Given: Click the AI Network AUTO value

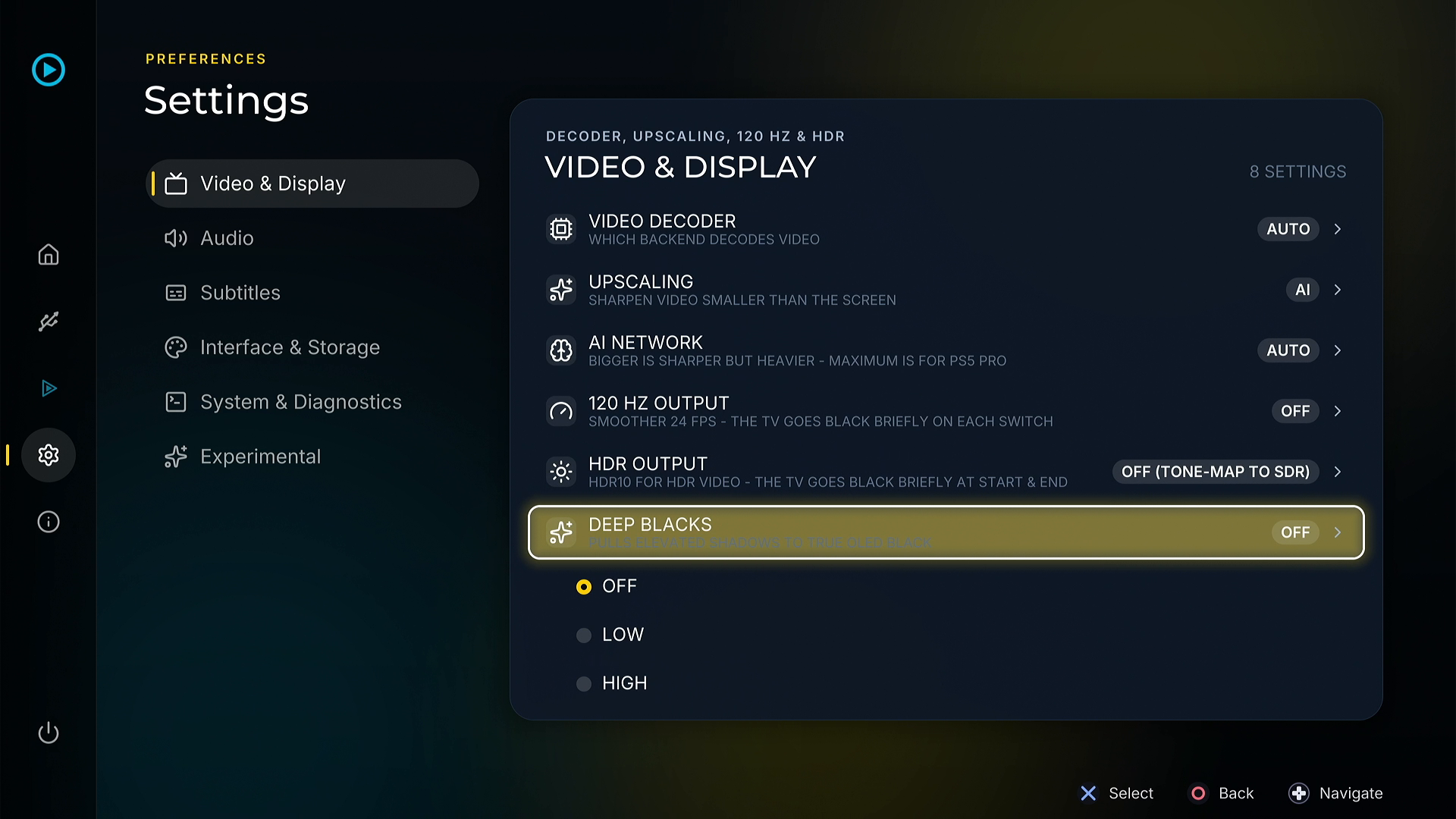Looking at the screenshot, I should [x=1288, y=350].
